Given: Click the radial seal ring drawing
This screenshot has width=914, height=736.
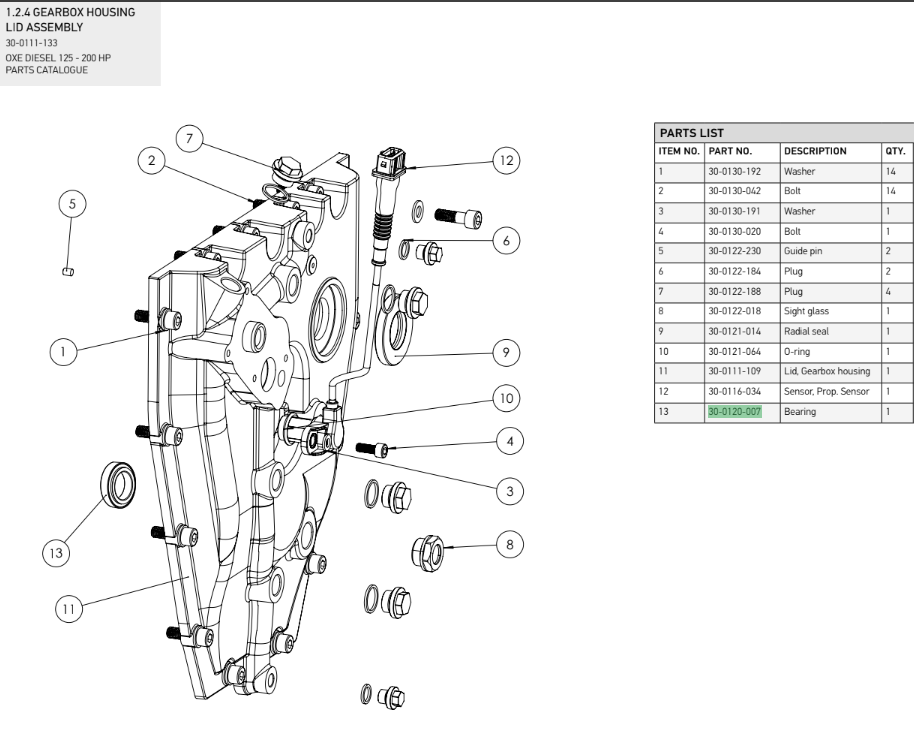Looking at the screenshot, I should (396, 336).
